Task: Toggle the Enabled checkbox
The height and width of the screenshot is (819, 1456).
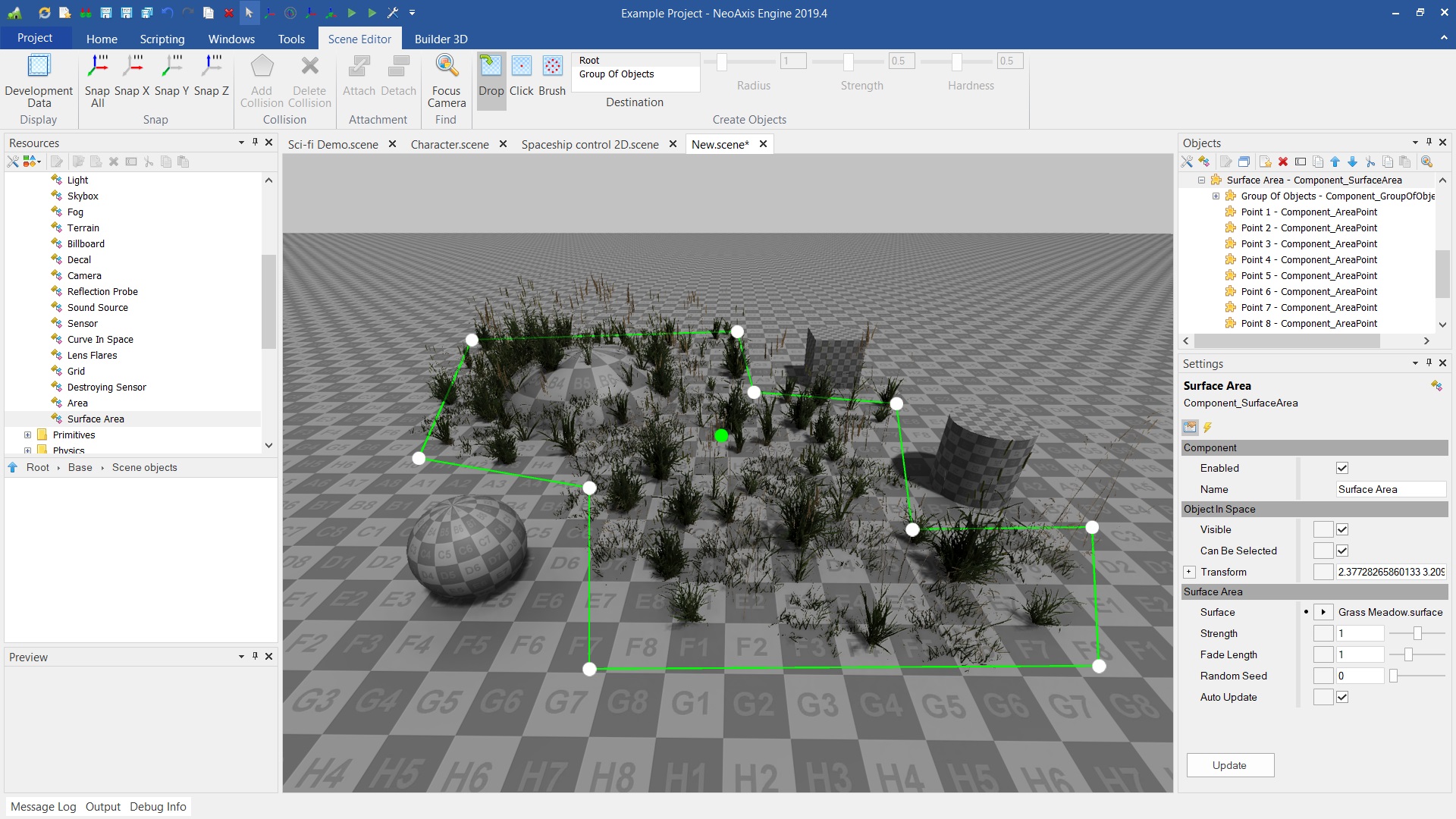Action: coord(1342,468)
